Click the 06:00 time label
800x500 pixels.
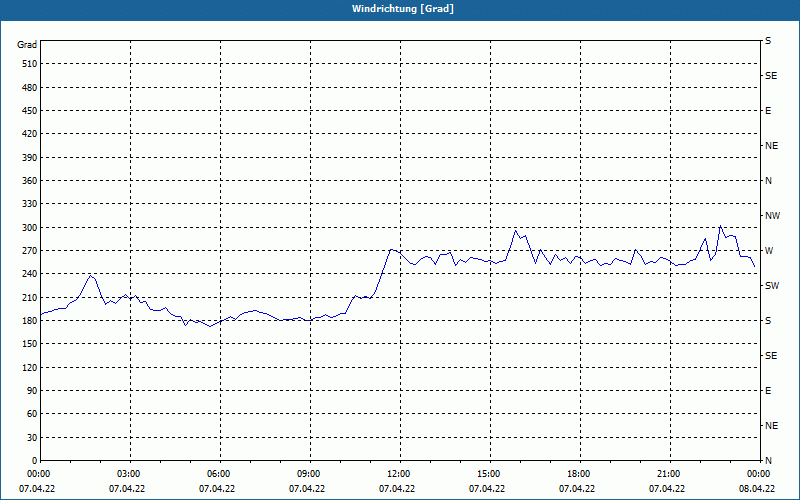[220, 474]
